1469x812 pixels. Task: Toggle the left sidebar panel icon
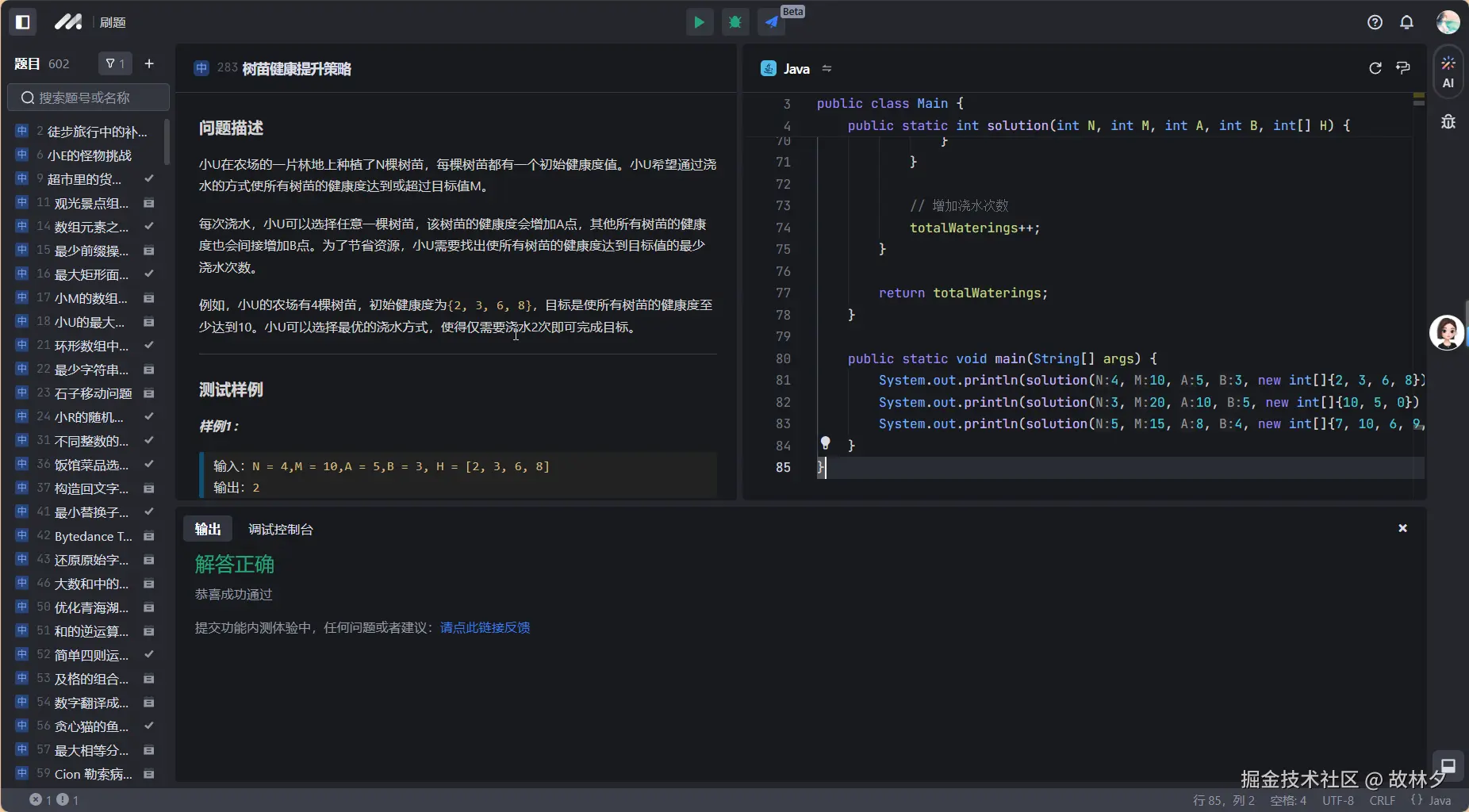point(23,22)
